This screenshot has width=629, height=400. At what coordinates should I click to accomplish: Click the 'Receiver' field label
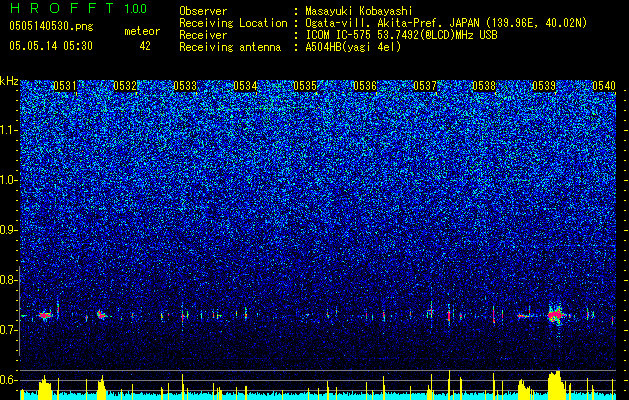203,35
